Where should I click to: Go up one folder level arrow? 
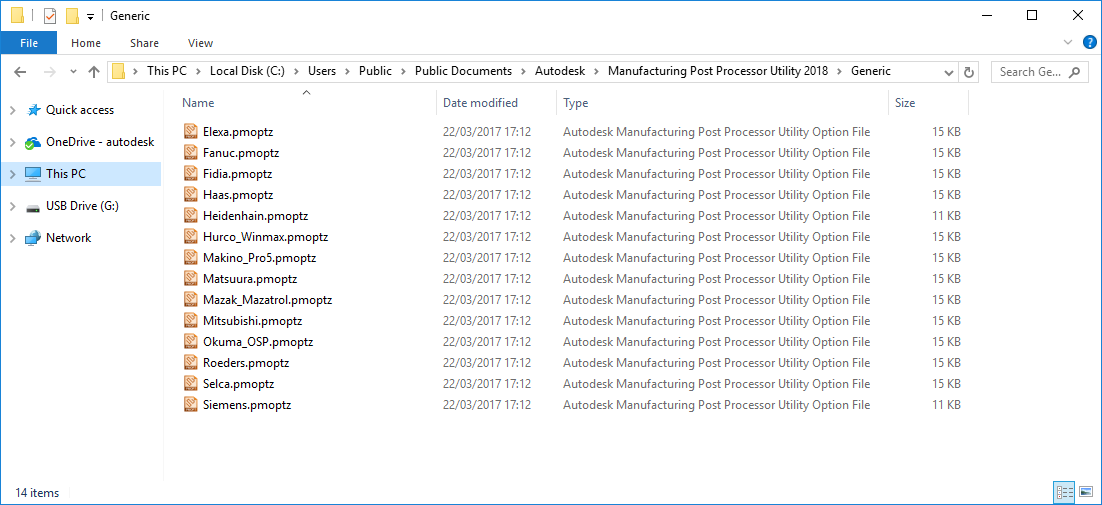point(94,72)
